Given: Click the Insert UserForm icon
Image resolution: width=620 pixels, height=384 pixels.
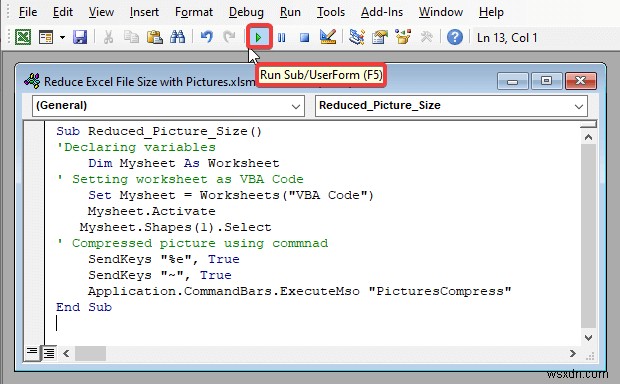Looking at the screenshot, I should click(46, 38).
